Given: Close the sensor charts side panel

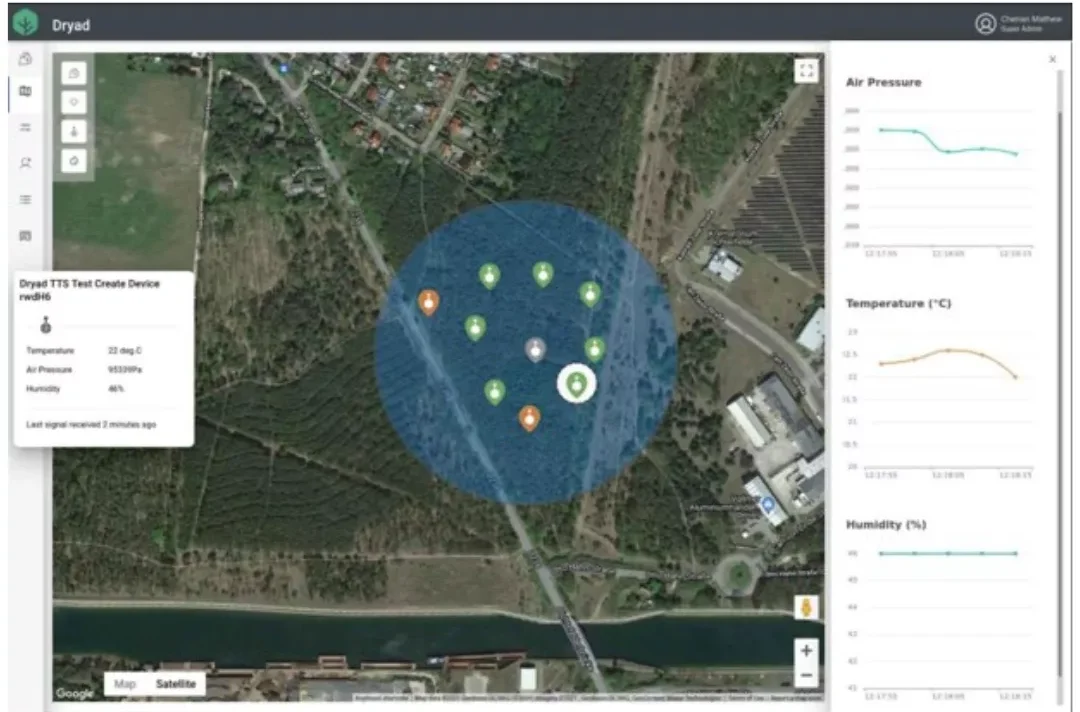Looking at the screenshot, I should point(1052,60).
